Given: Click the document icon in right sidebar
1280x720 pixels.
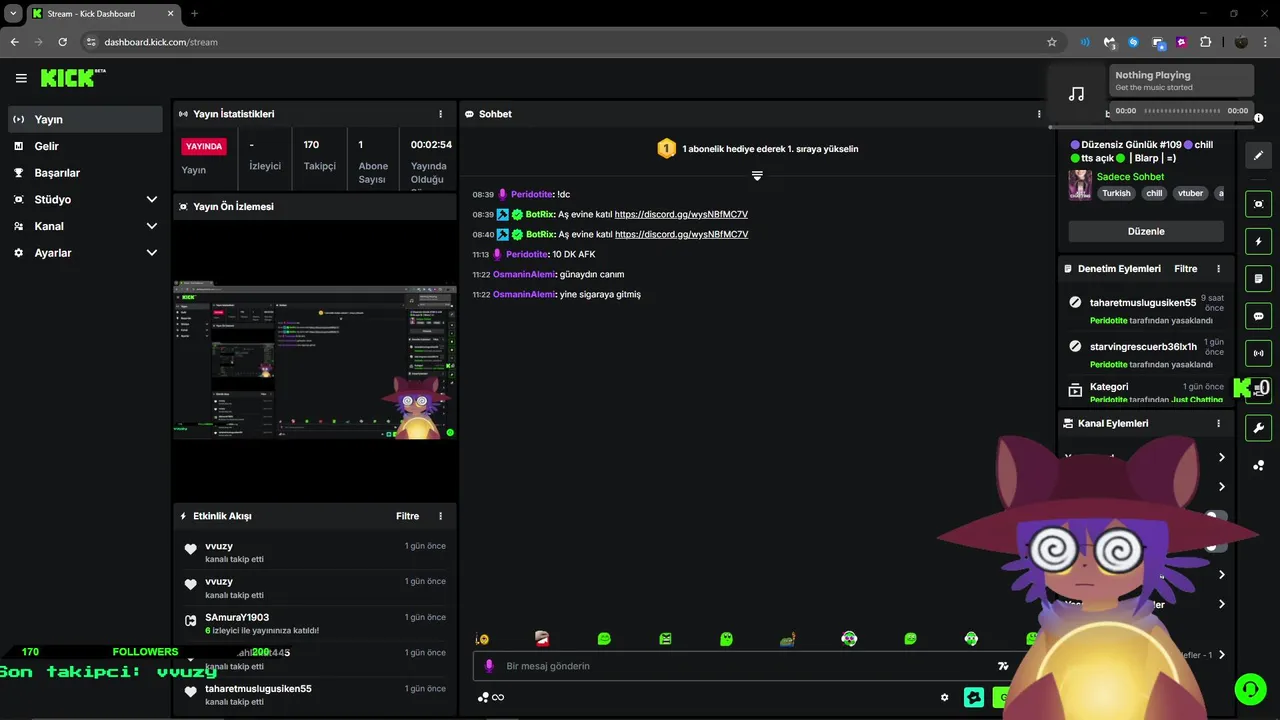Looking at the screenshot, I should [1258, 278].
